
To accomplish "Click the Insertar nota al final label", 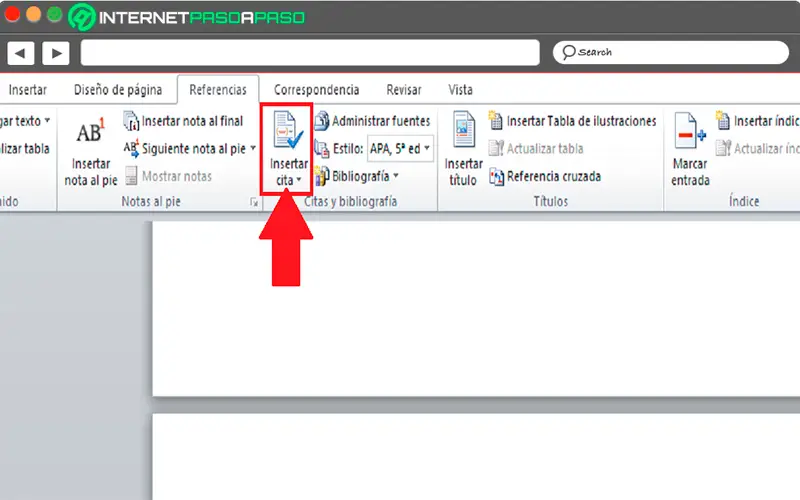I will [x=192, y=121].
